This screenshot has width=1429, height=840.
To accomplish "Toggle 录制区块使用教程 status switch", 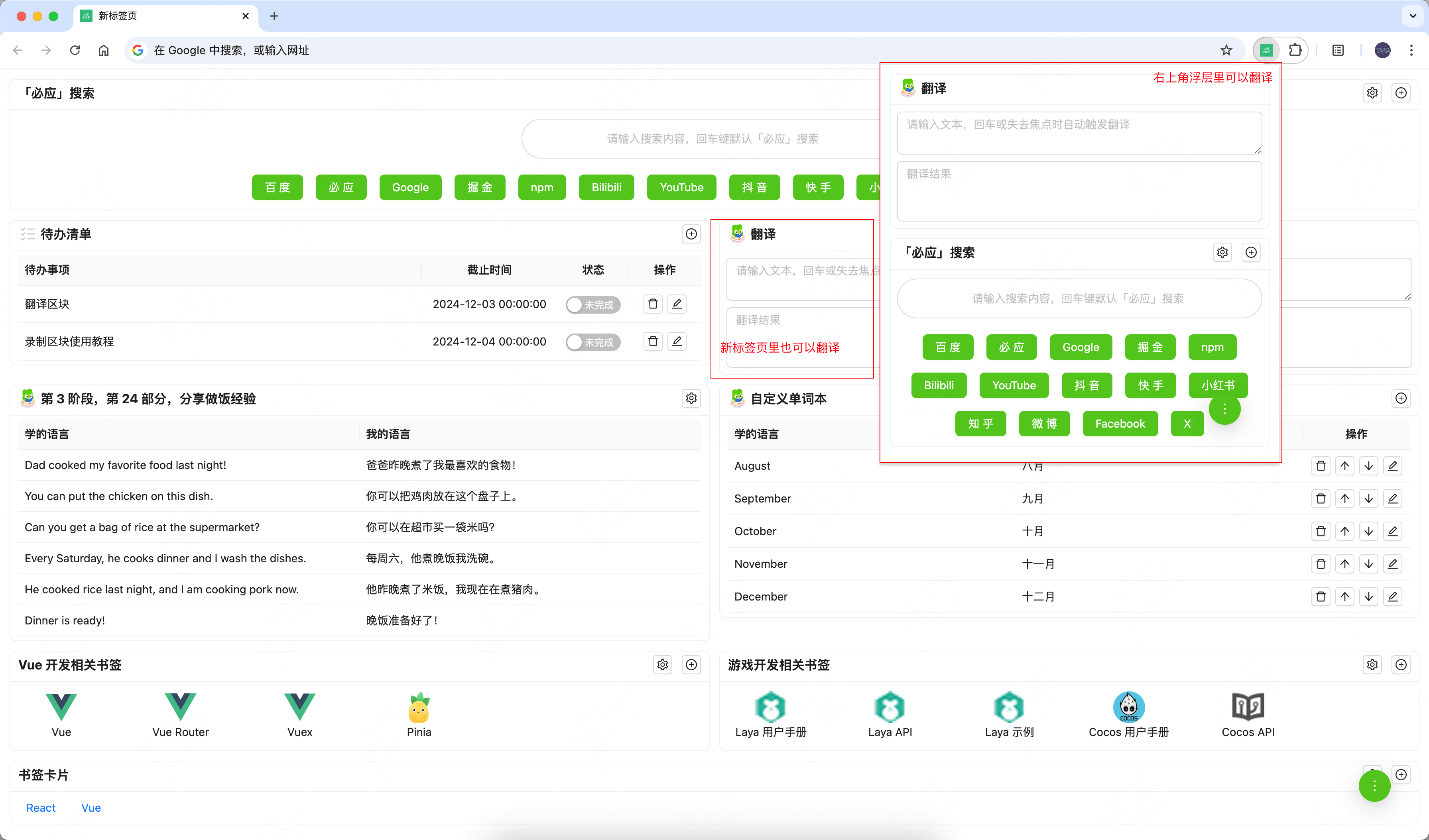I will coord(593,342).
